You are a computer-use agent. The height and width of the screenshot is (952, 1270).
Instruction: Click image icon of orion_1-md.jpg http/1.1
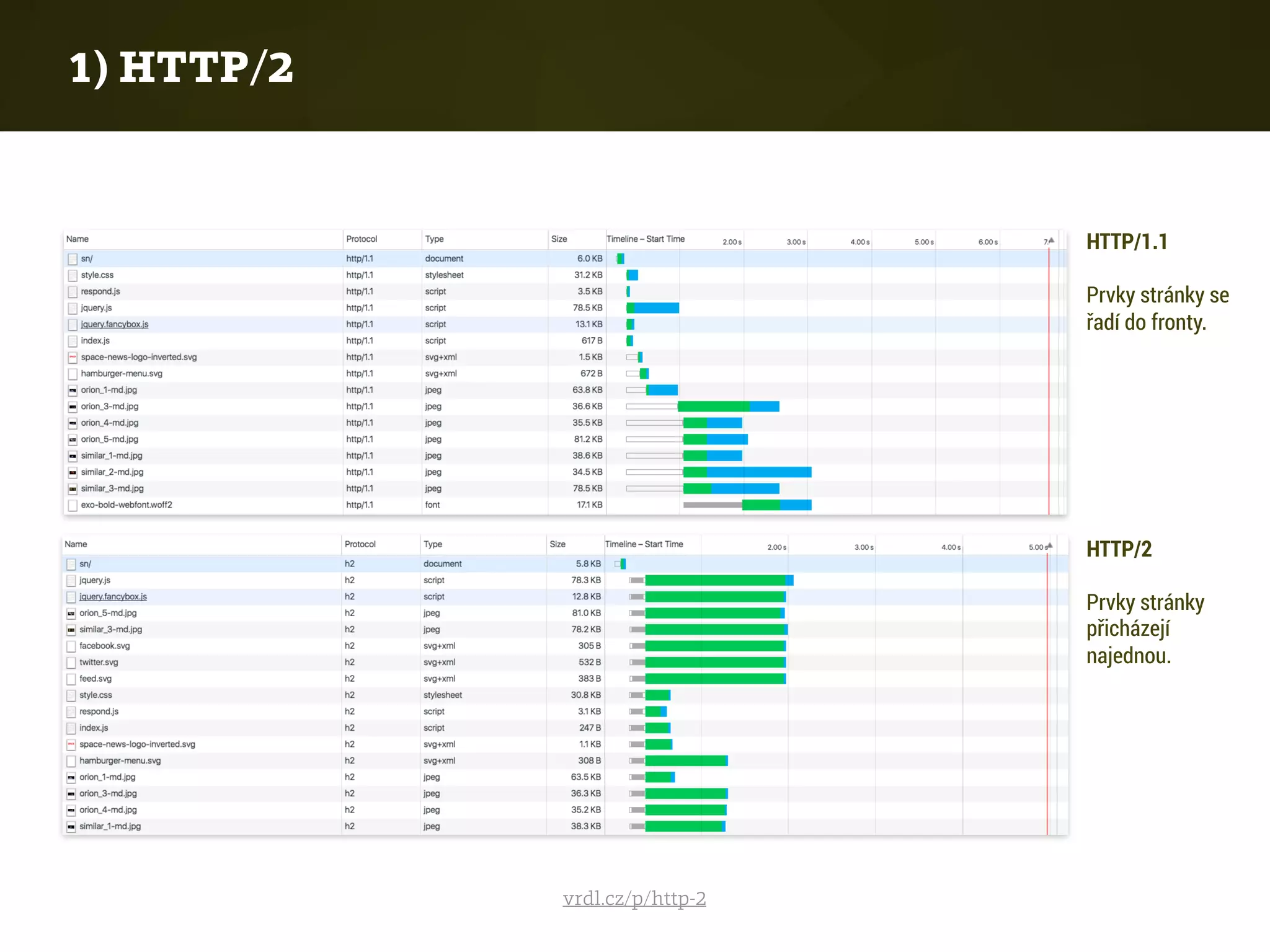73,390
